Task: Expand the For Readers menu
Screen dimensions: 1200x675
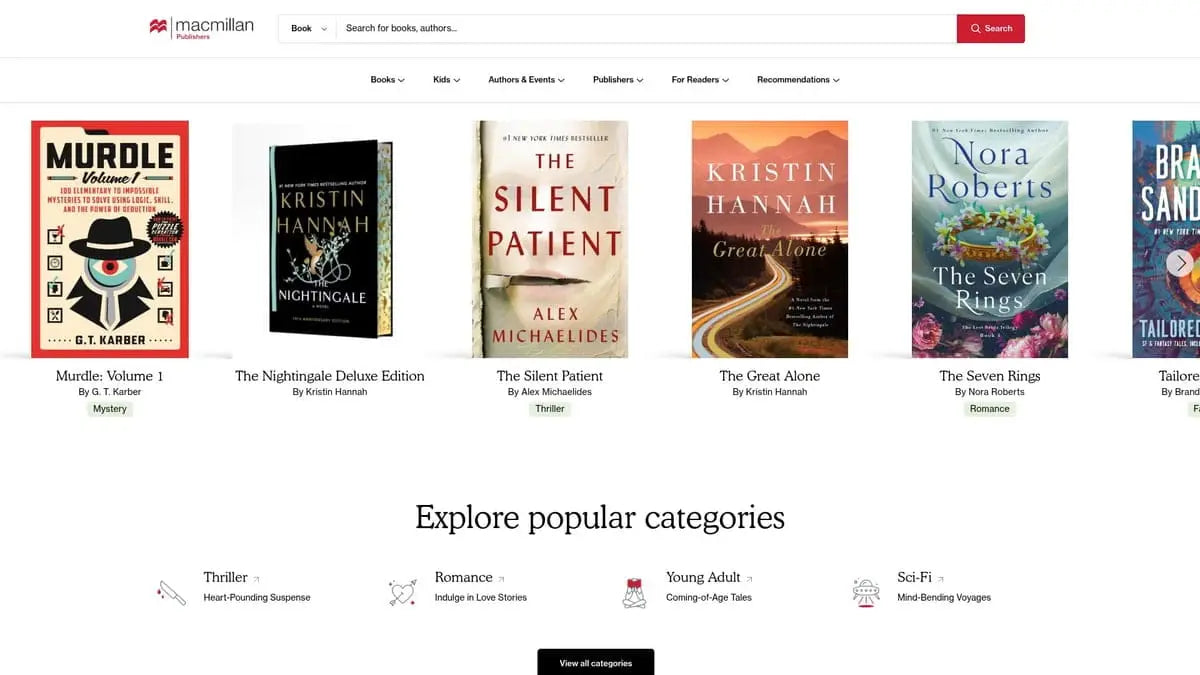Action: [x=700, y=80]
